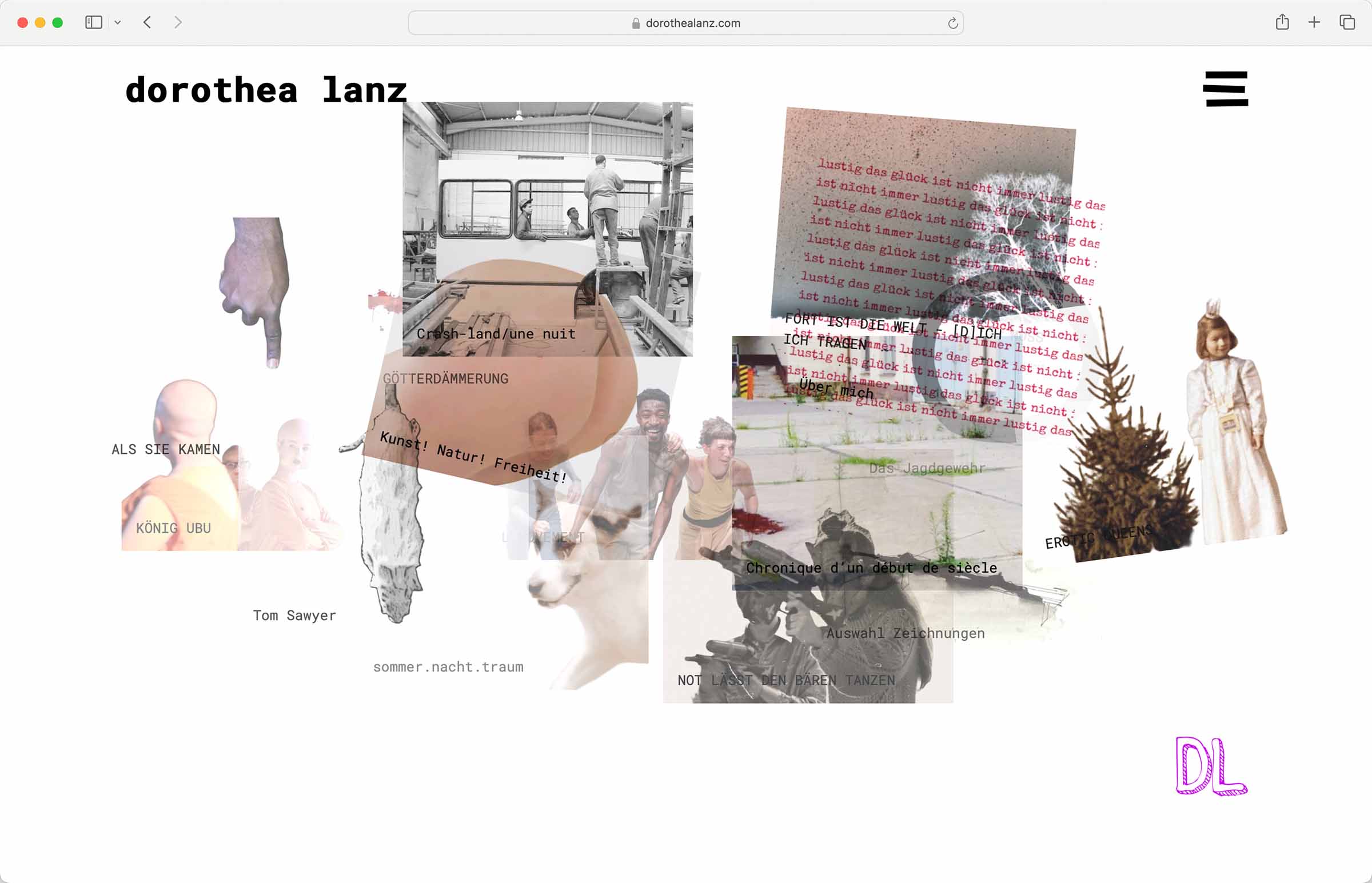Open the Share menu in Safari
Screen dimensions: 1372x883
pyautogui.click(x=1283, y=22)
